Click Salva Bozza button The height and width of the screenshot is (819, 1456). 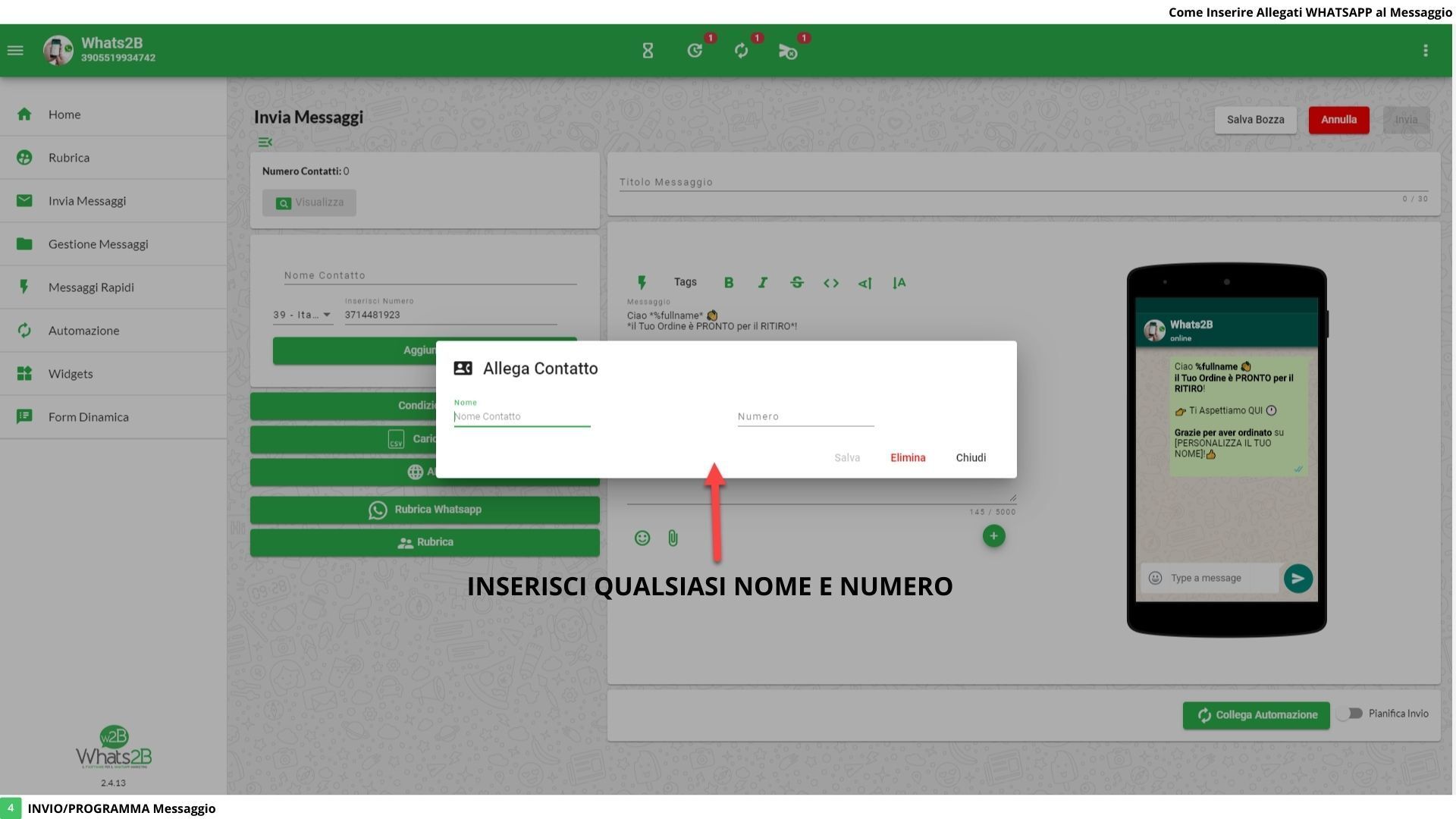1255,120
